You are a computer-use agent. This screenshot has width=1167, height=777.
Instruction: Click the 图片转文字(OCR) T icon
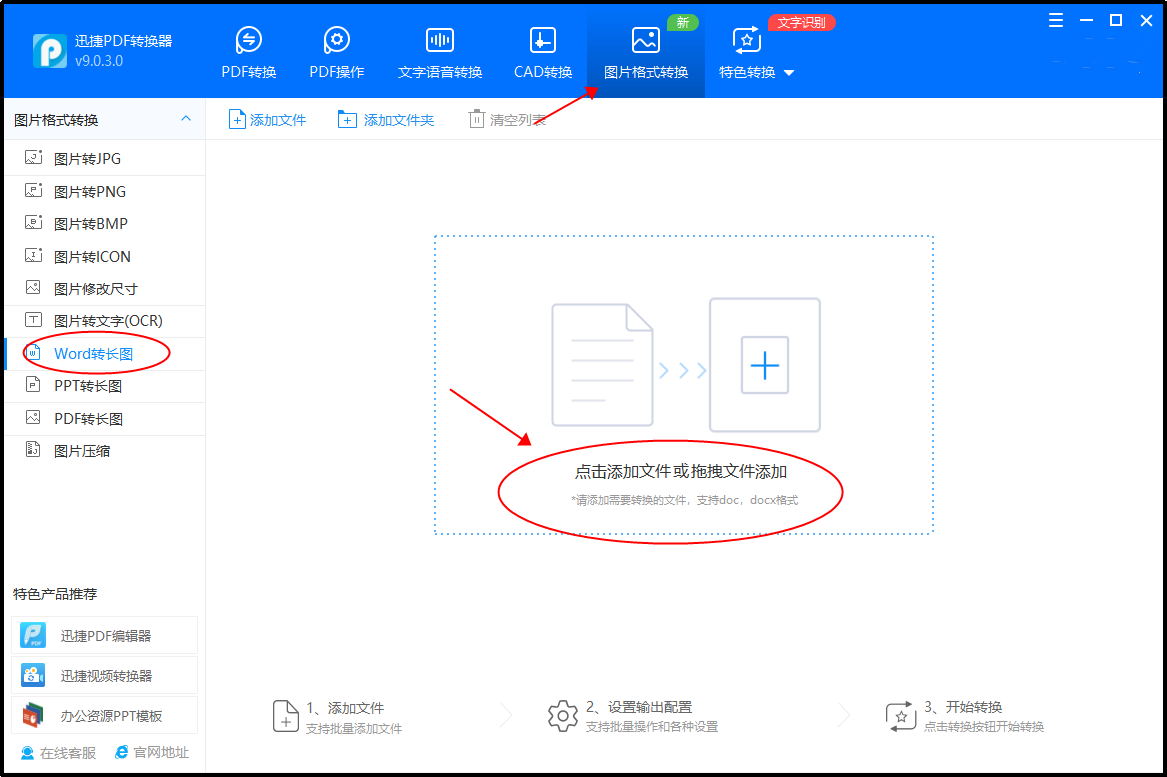33,320
